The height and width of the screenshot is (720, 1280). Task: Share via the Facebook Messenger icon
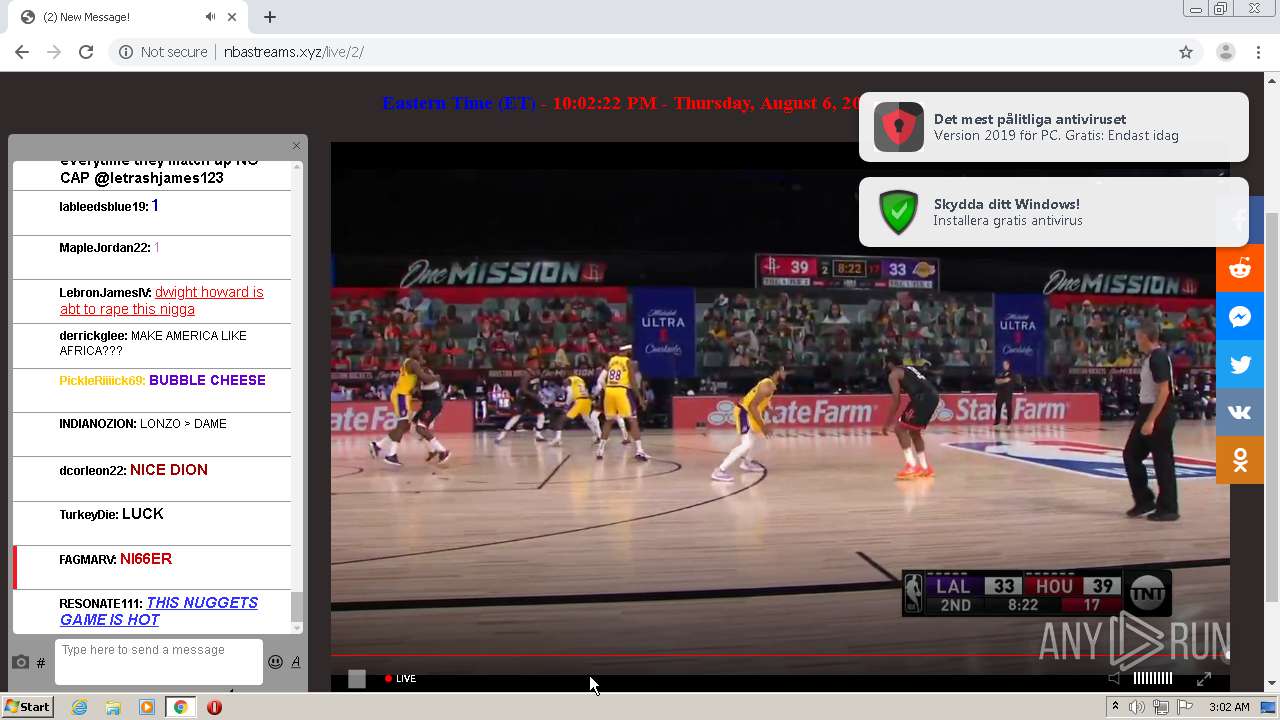click(1240, 317)
